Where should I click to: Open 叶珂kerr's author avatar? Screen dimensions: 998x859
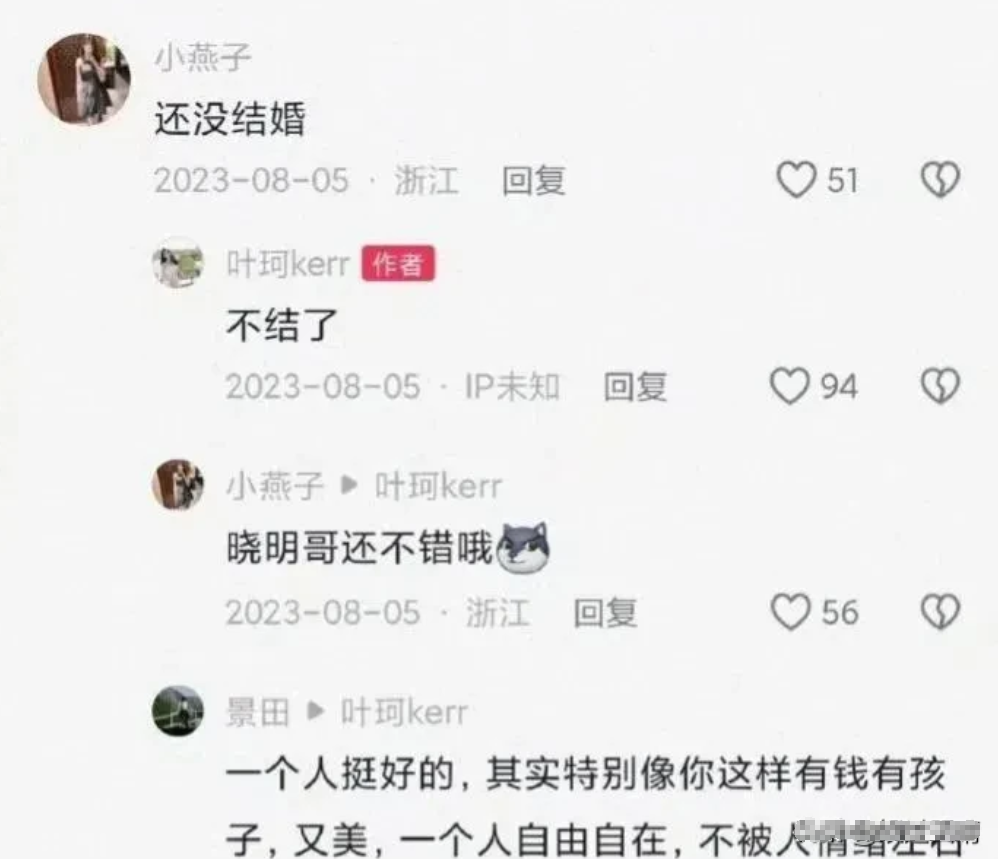[x=178, y=263]
